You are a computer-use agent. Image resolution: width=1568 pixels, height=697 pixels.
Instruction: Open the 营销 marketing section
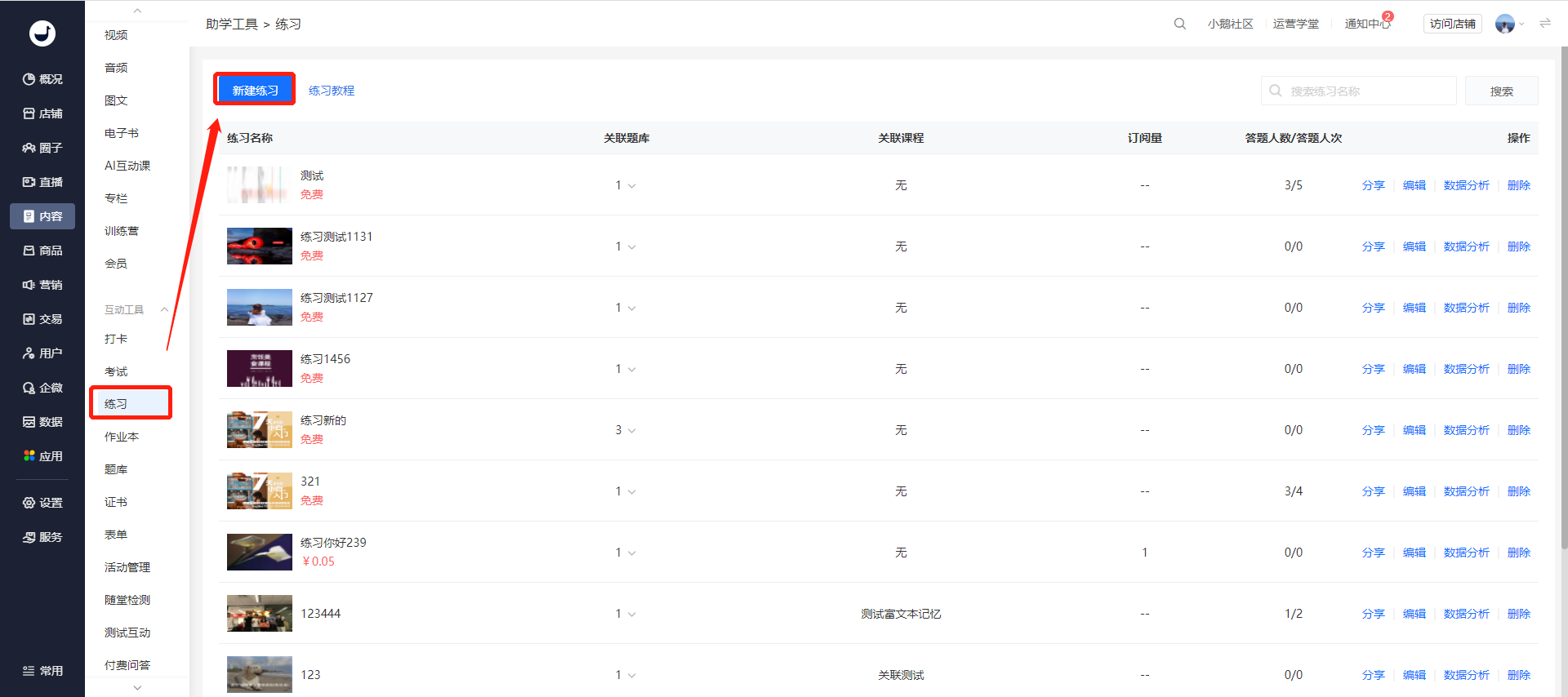[42, 285]
